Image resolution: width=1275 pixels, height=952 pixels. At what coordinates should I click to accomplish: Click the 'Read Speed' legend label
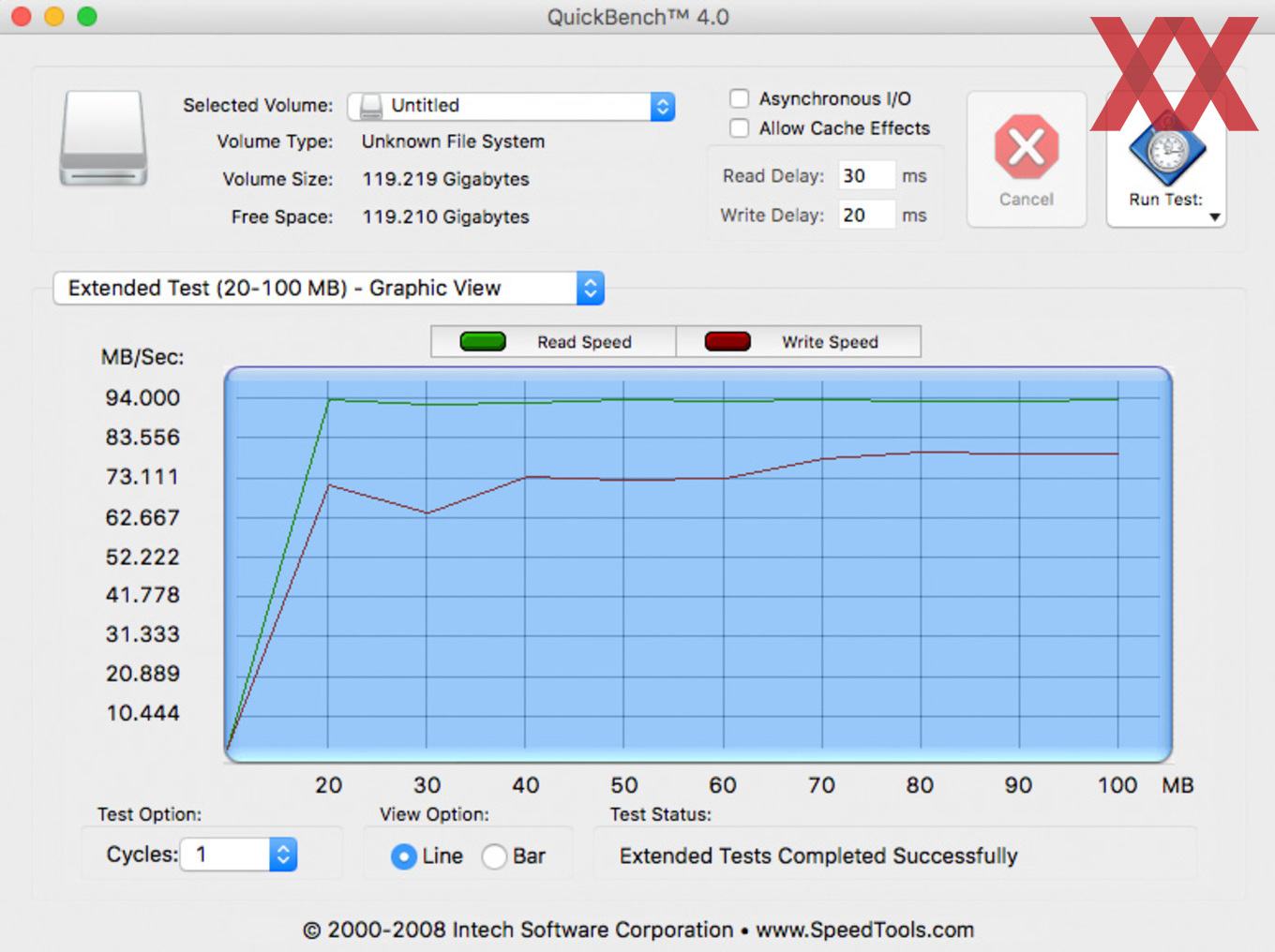click(x=584, y=342)
